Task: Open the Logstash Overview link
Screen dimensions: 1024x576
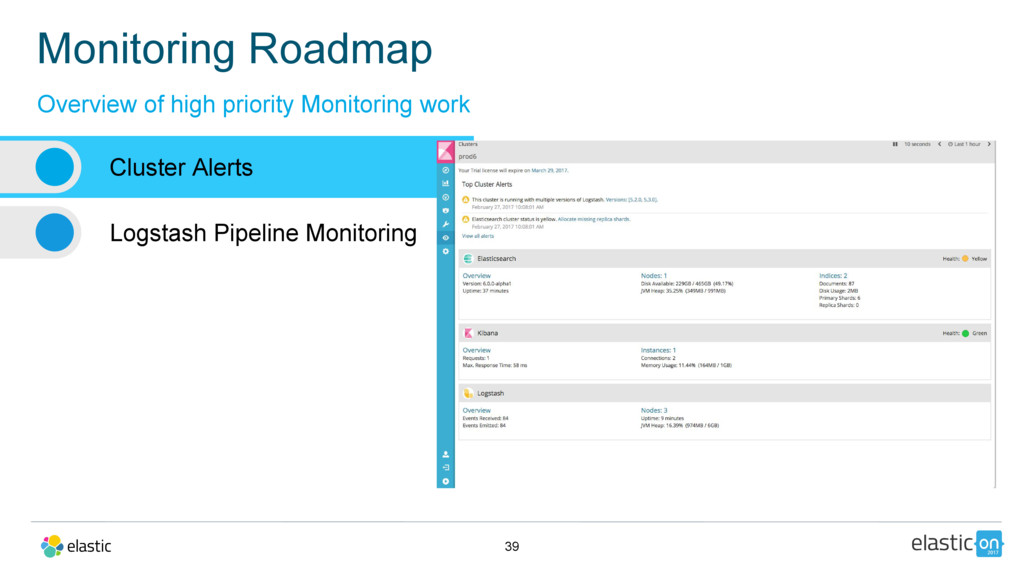Action: [477, 410]
